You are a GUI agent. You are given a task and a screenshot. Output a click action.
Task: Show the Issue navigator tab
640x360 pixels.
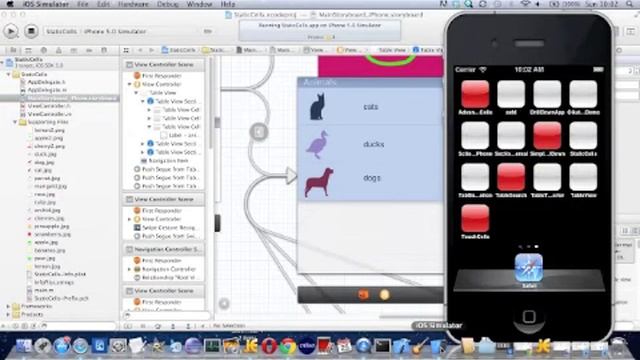(x=59, y=50)
